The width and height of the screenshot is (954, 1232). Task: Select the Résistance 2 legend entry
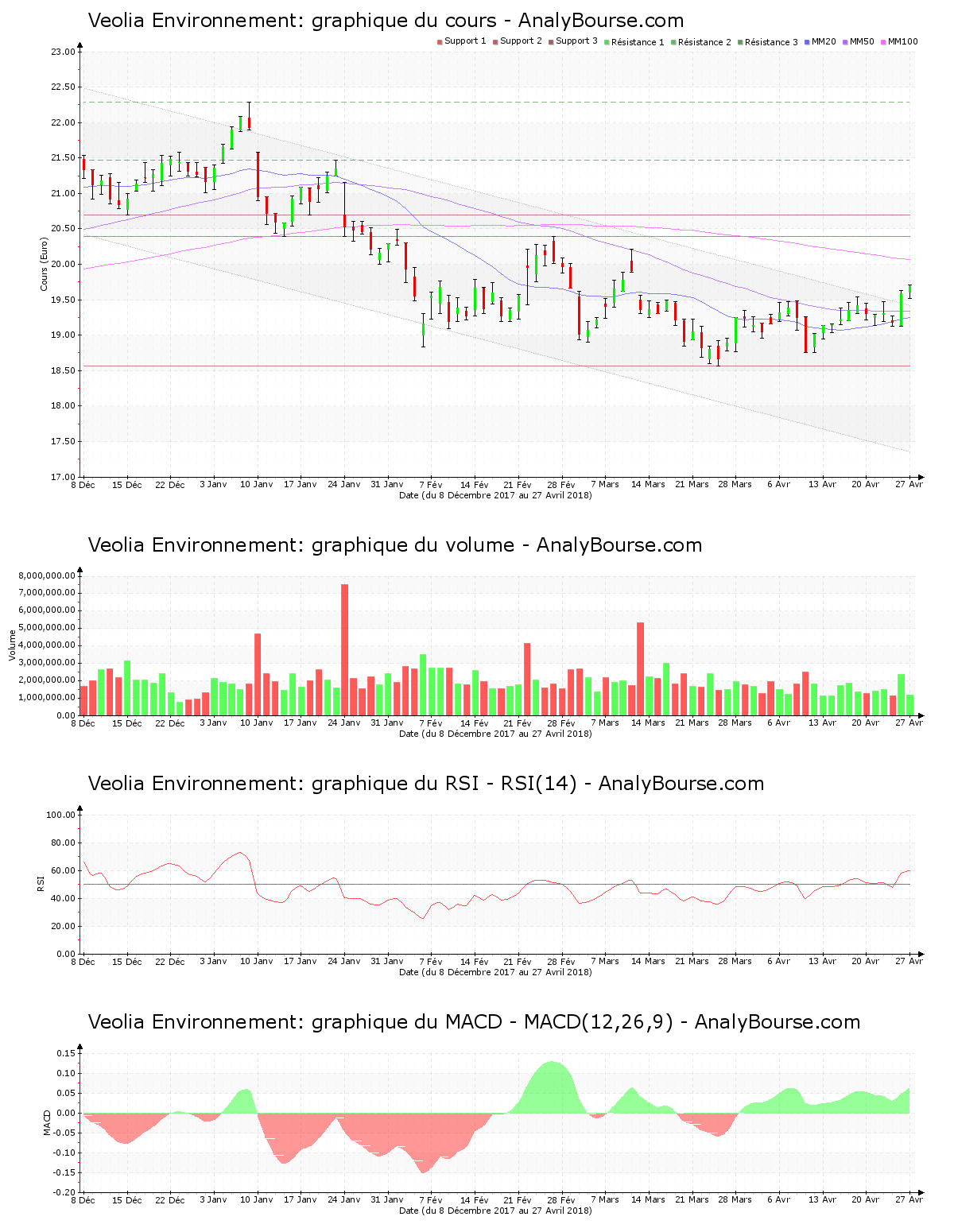click(x=700, y=42)
